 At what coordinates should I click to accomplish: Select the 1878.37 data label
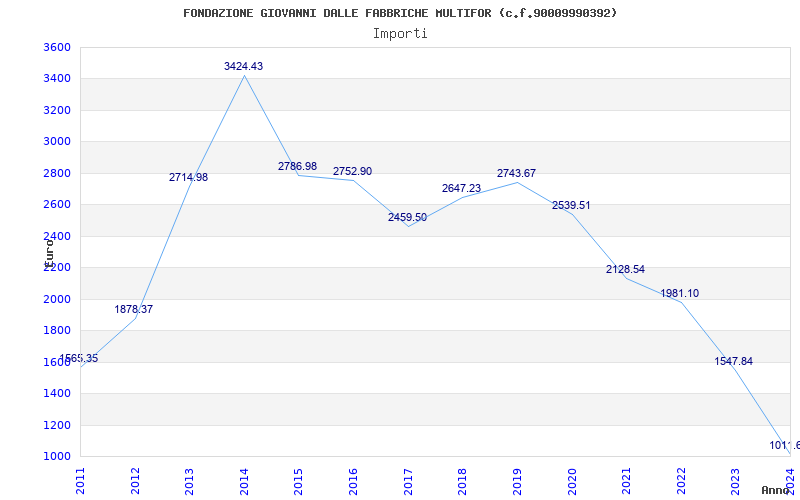point(134,309)
